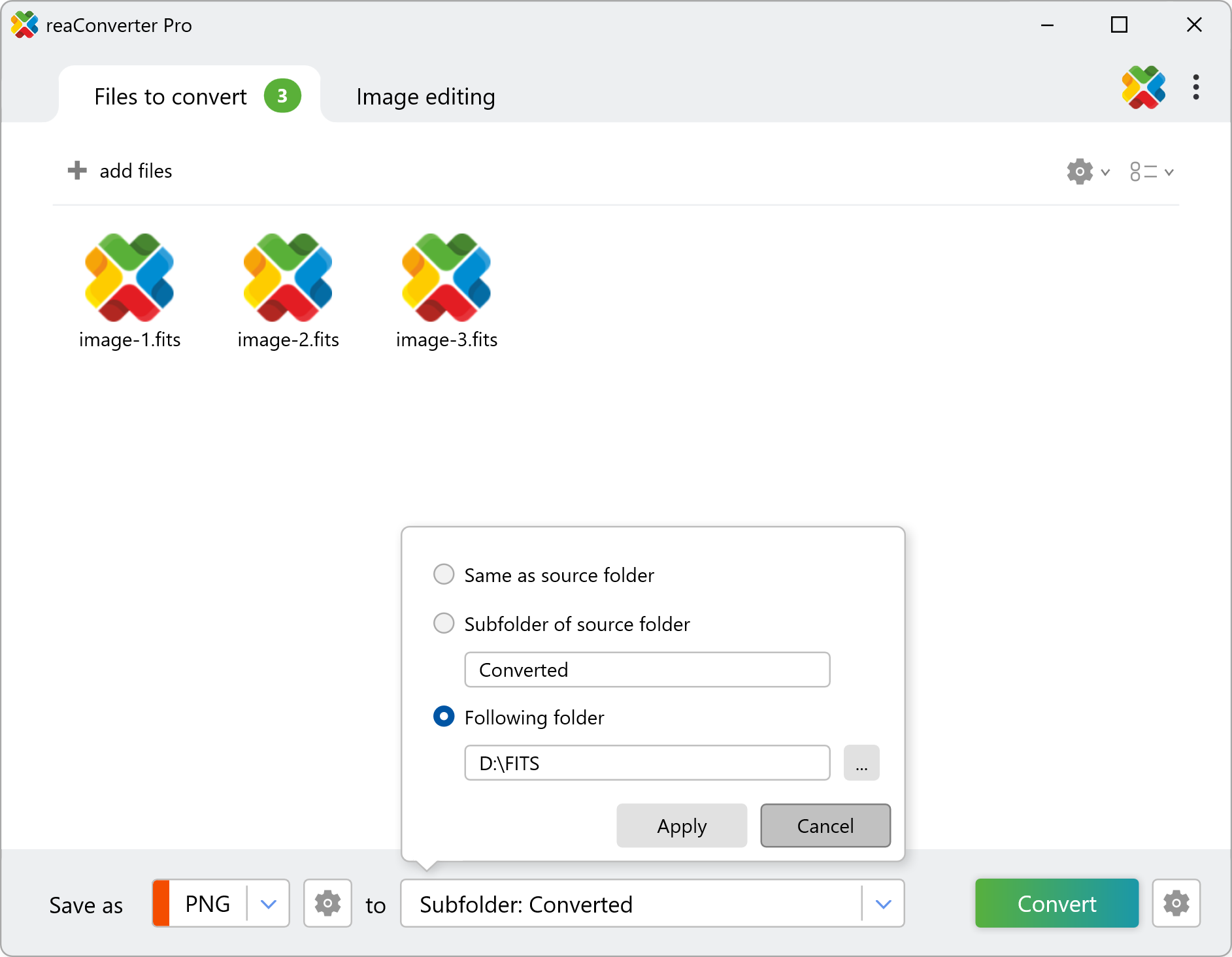The image size is (1232, 957).
Task: Click the reaConverter logo in the top right
Action: click(1143, 87)
